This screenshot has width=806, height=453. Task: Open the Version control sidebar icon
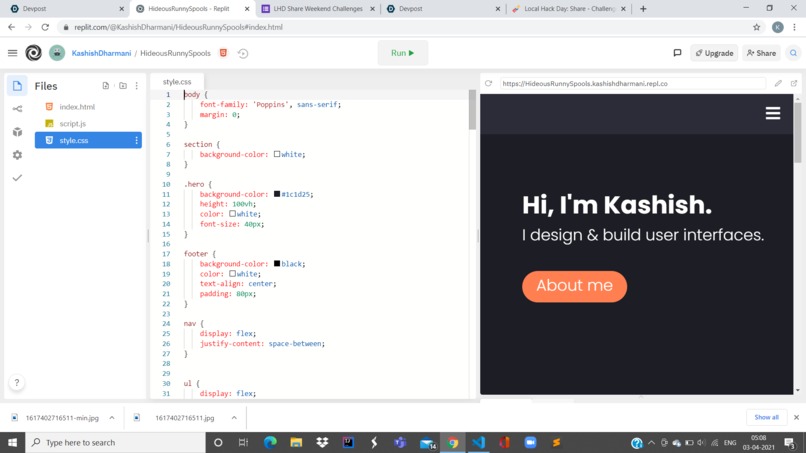pos(17,108)
